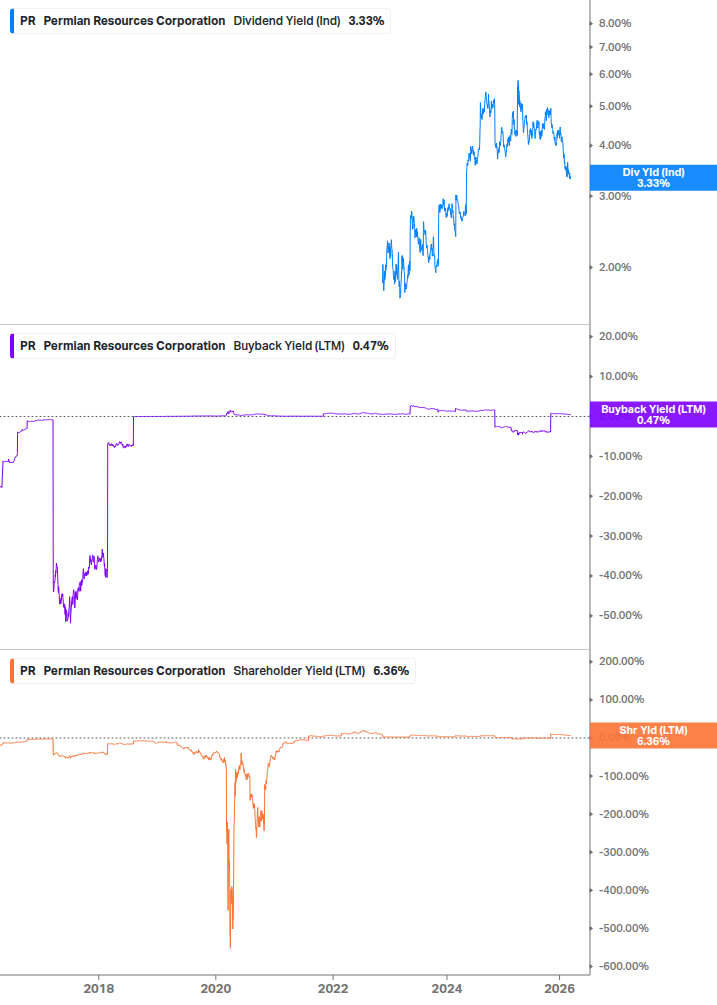
Task: Click the -300.00% tick on shareholder yield axis
Action: pos(623,852)
